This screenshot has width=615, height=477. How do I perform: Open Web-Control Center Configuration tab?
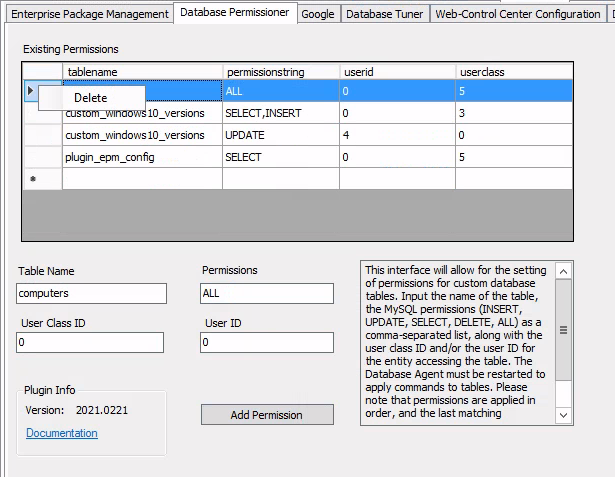click(x=518, y=14)
